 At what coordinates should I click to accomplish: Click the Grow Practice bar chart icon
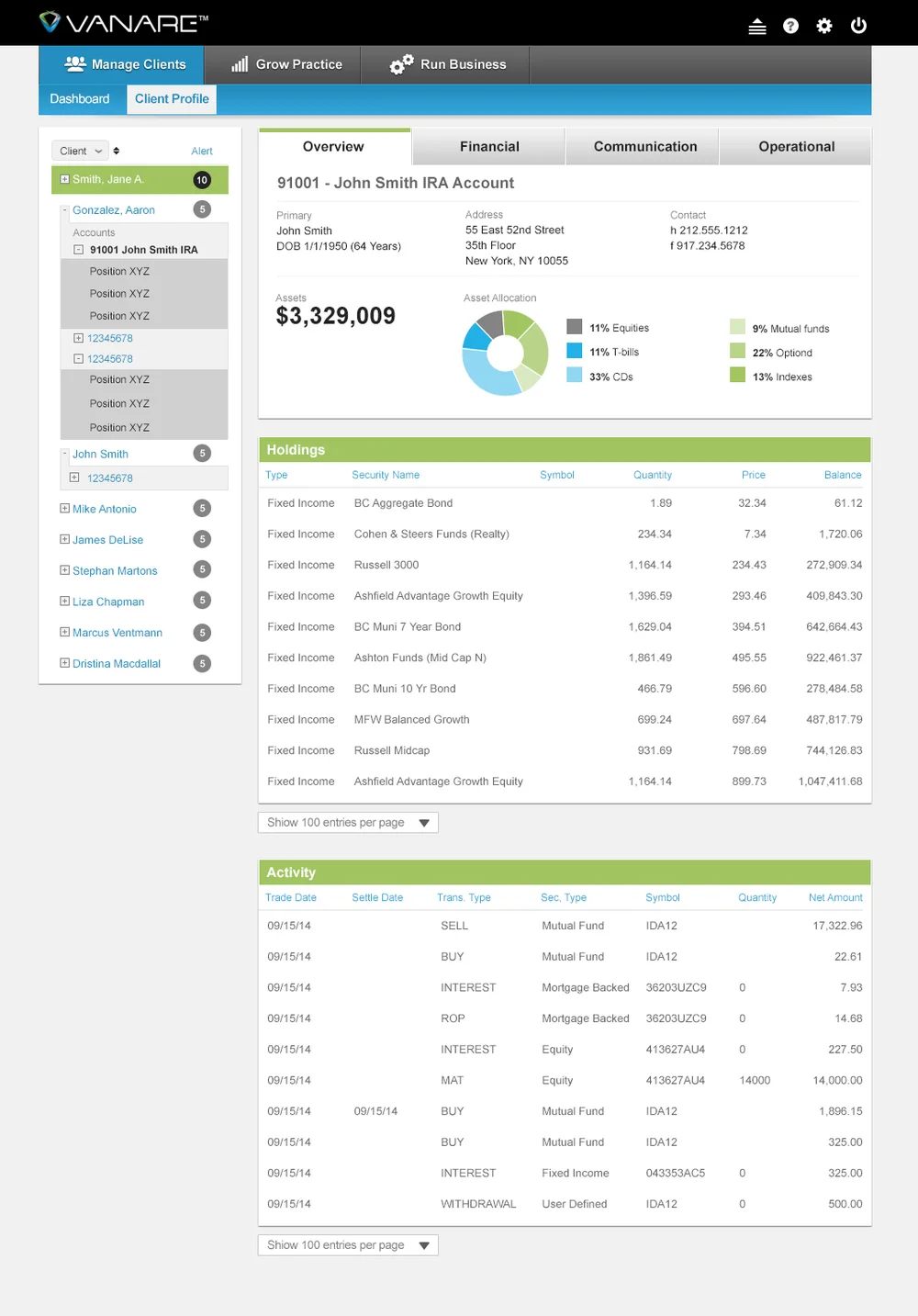coord(240,64)
